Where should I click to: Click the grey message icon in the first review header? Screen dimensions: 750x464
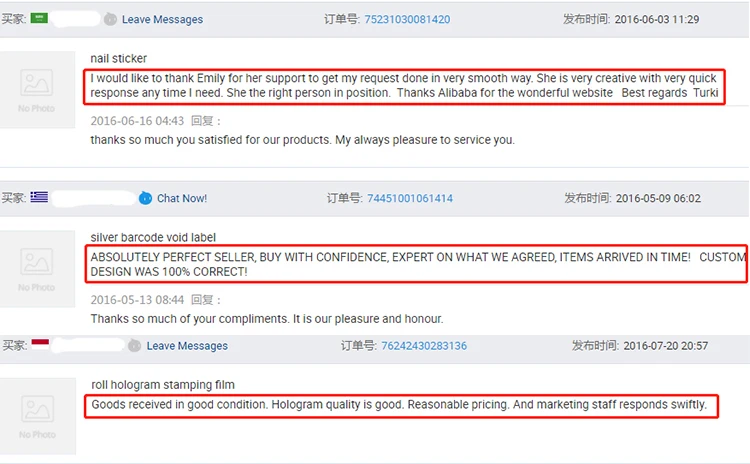(110, 19)
